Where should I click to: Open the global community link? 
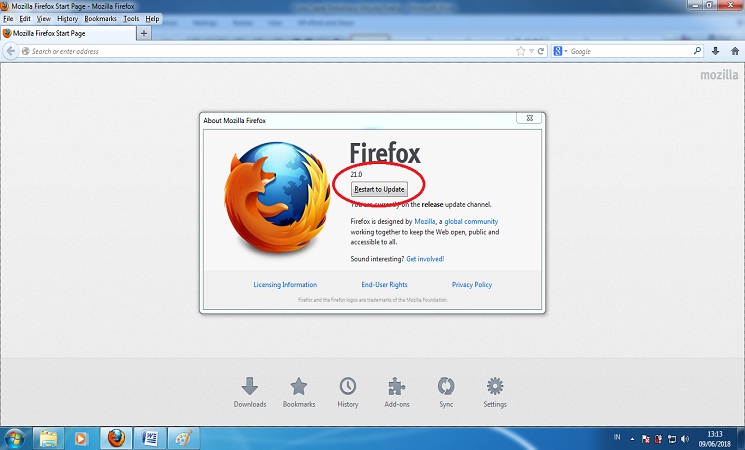click(x=471, y=221)
